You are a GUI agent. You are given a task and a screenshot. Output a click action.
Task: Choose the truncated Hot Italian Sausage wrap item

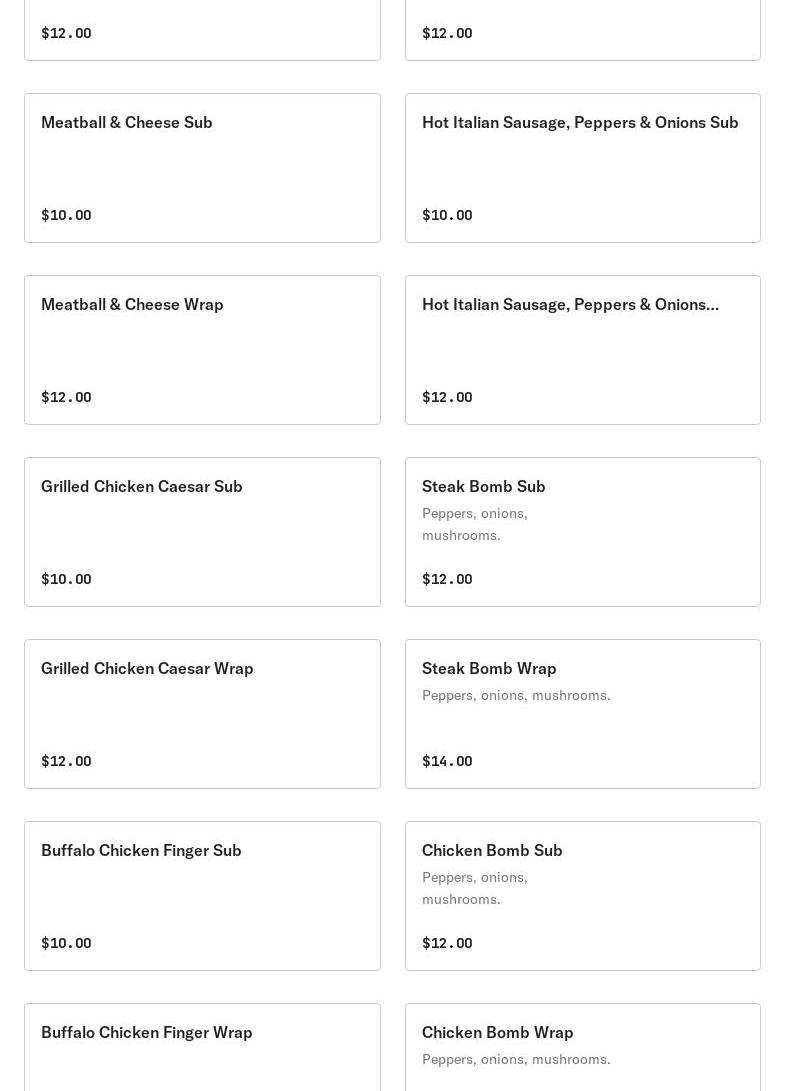(x=570, y=304)
